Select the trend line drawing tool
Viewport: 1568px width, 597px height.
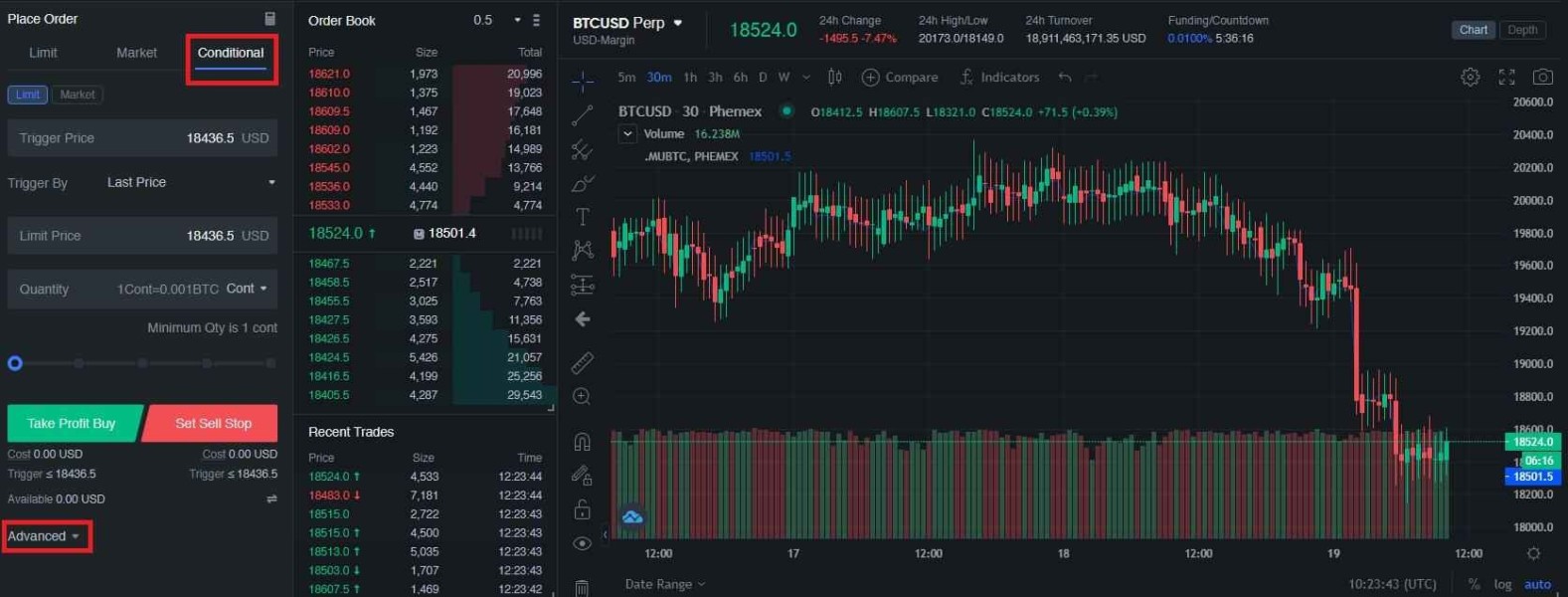pyautogui.click(x=583, y=115)
